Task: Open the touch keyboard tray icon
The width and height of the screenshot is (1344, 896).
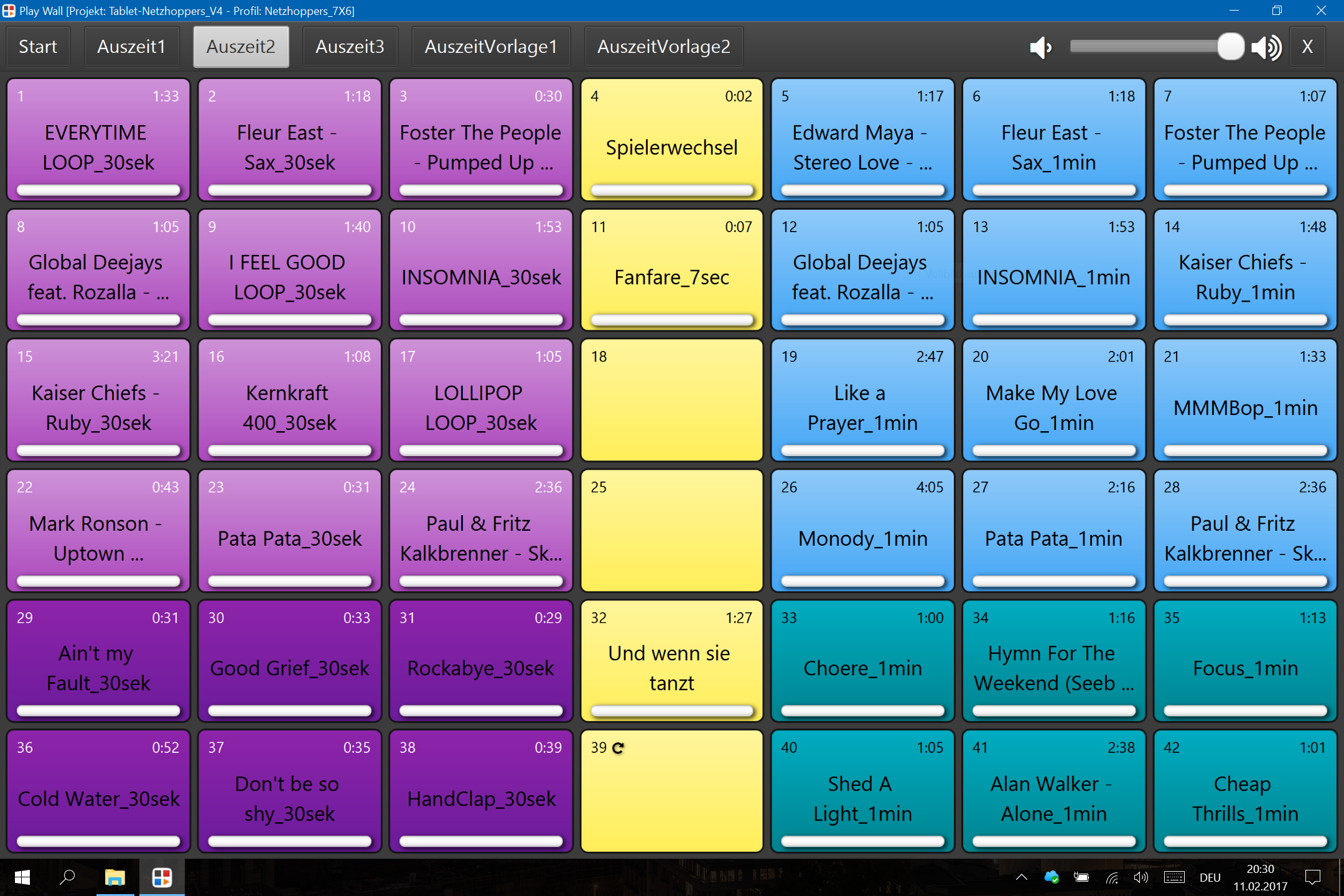Action: (1174, 877)
